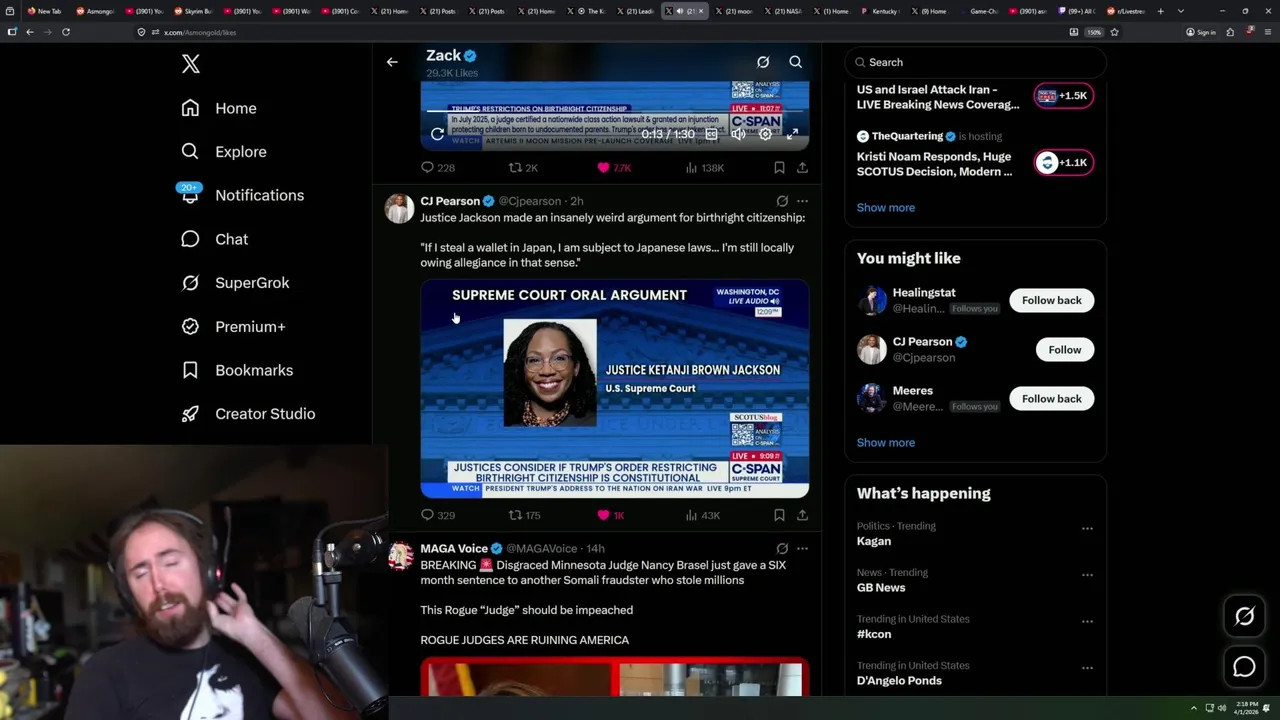Open the Kagan trending topic
This screenshot has width=1280, height=720.
(873, 541)
